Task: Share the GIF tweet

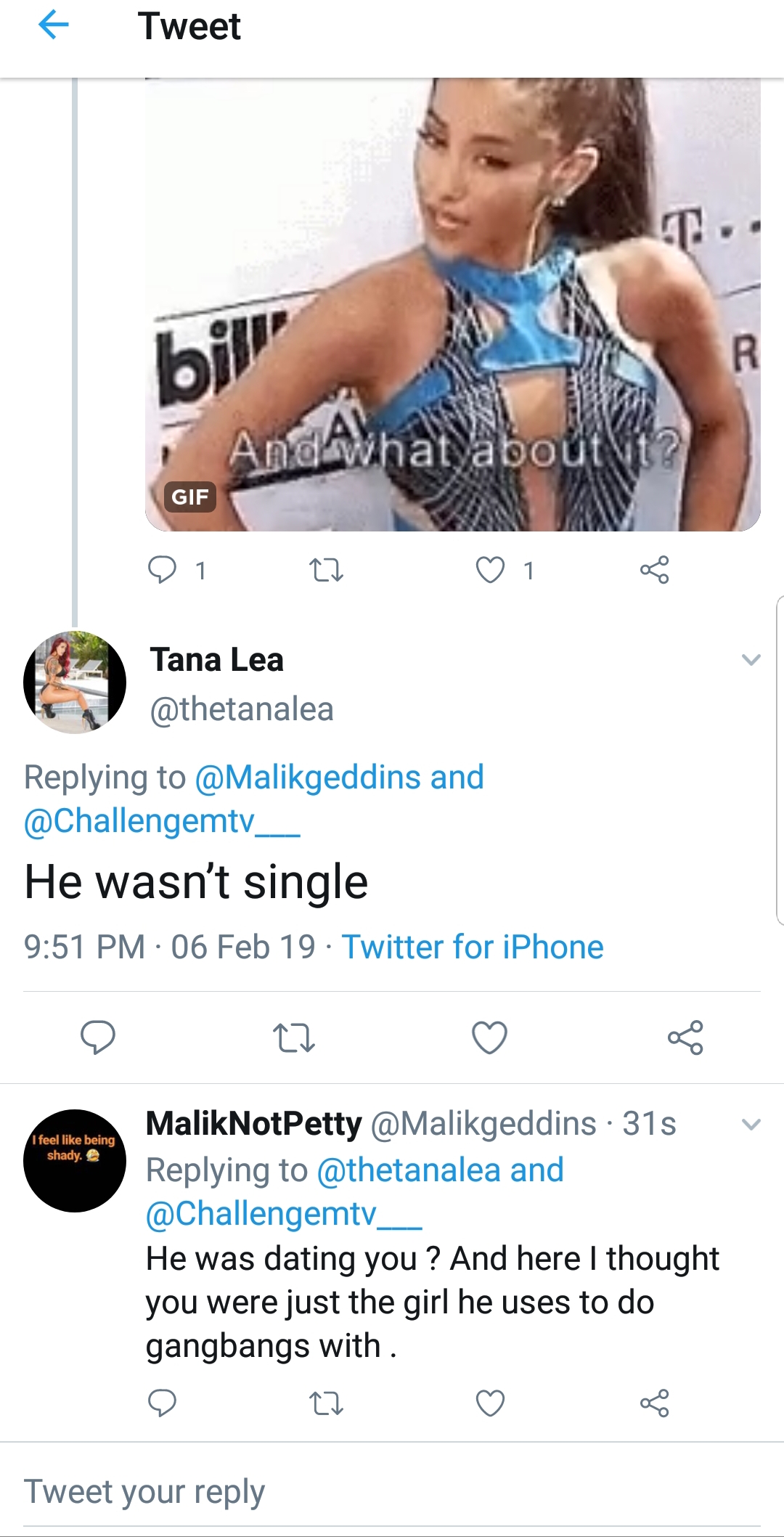Action: [654, 571]
